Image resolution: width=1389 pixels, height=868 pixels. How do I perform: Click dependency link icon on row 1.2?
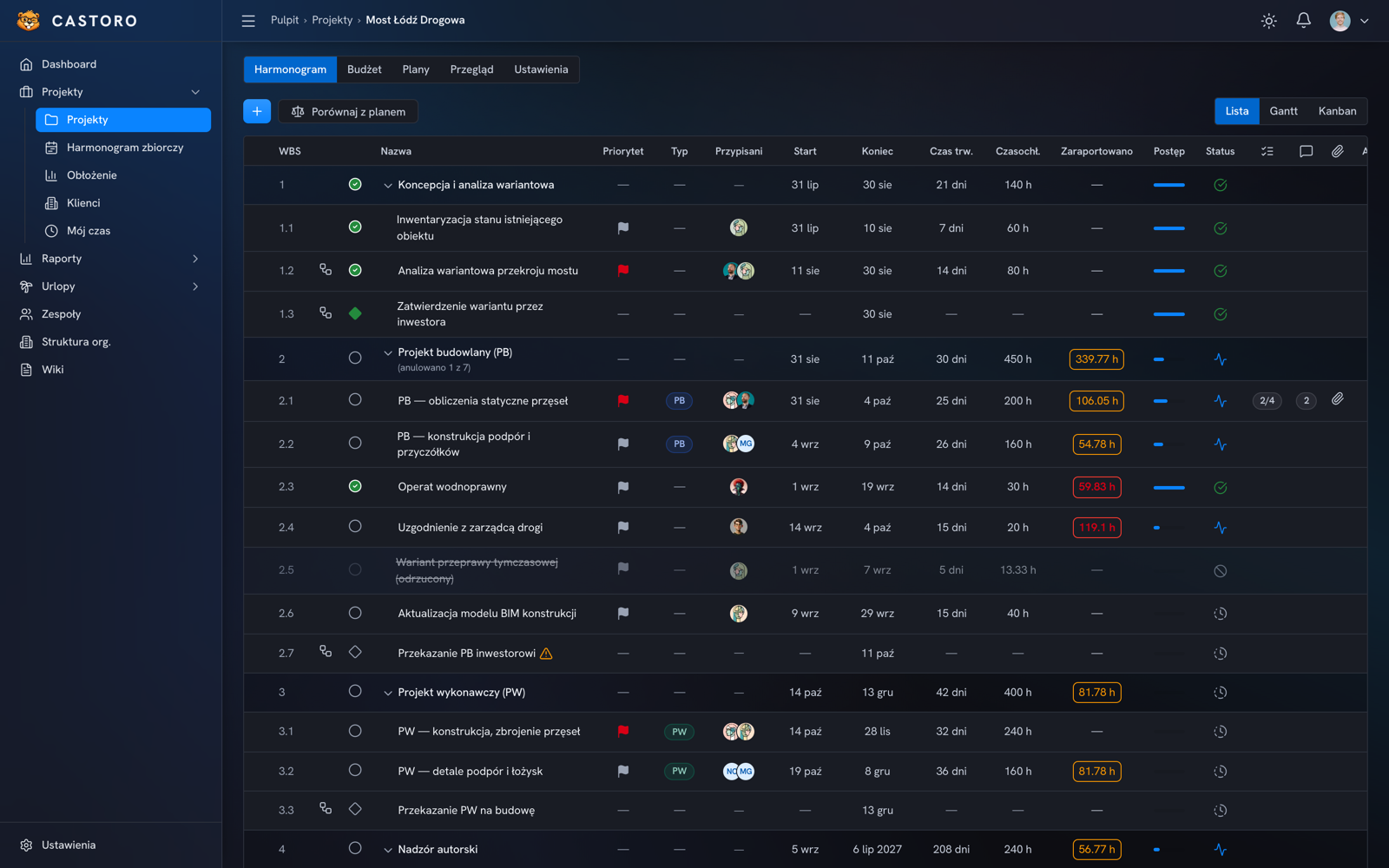point(326,270)
